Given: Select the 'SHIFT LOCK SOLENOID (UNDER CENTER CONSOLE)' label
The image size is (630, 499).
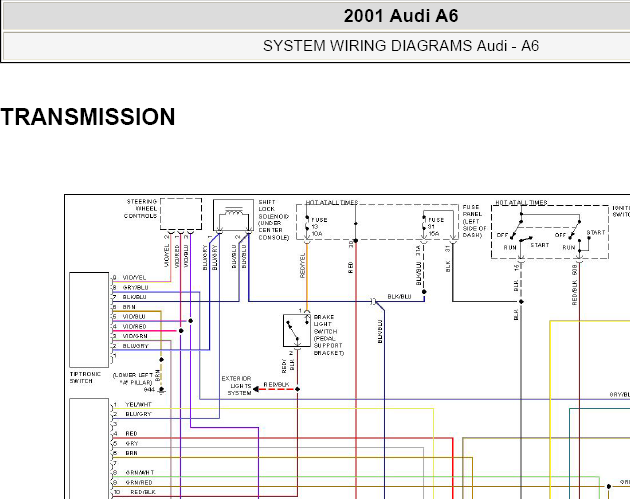Looking at the screenshot, I should [x=274, y=220].
